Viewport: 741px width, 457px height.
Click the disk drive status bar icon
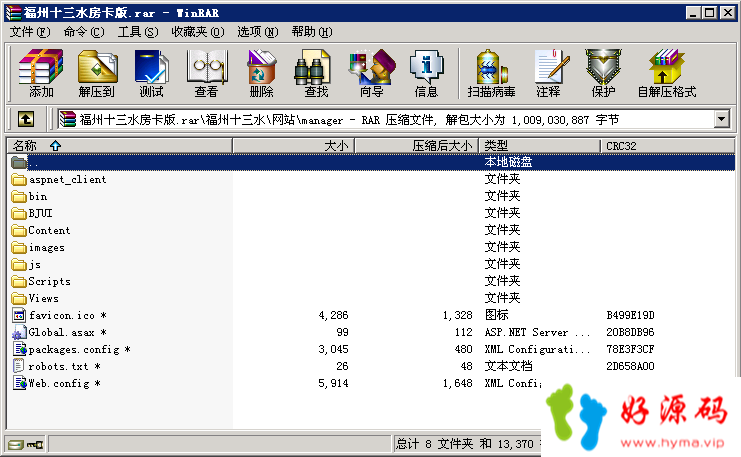[x=16, y=444]
